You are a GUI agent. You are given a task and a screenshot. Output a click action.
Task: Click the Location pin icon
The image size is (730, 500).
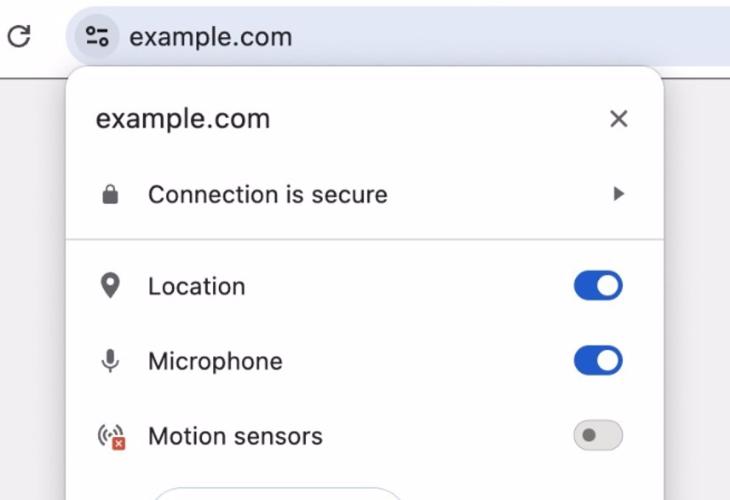[x=110, y=286]
